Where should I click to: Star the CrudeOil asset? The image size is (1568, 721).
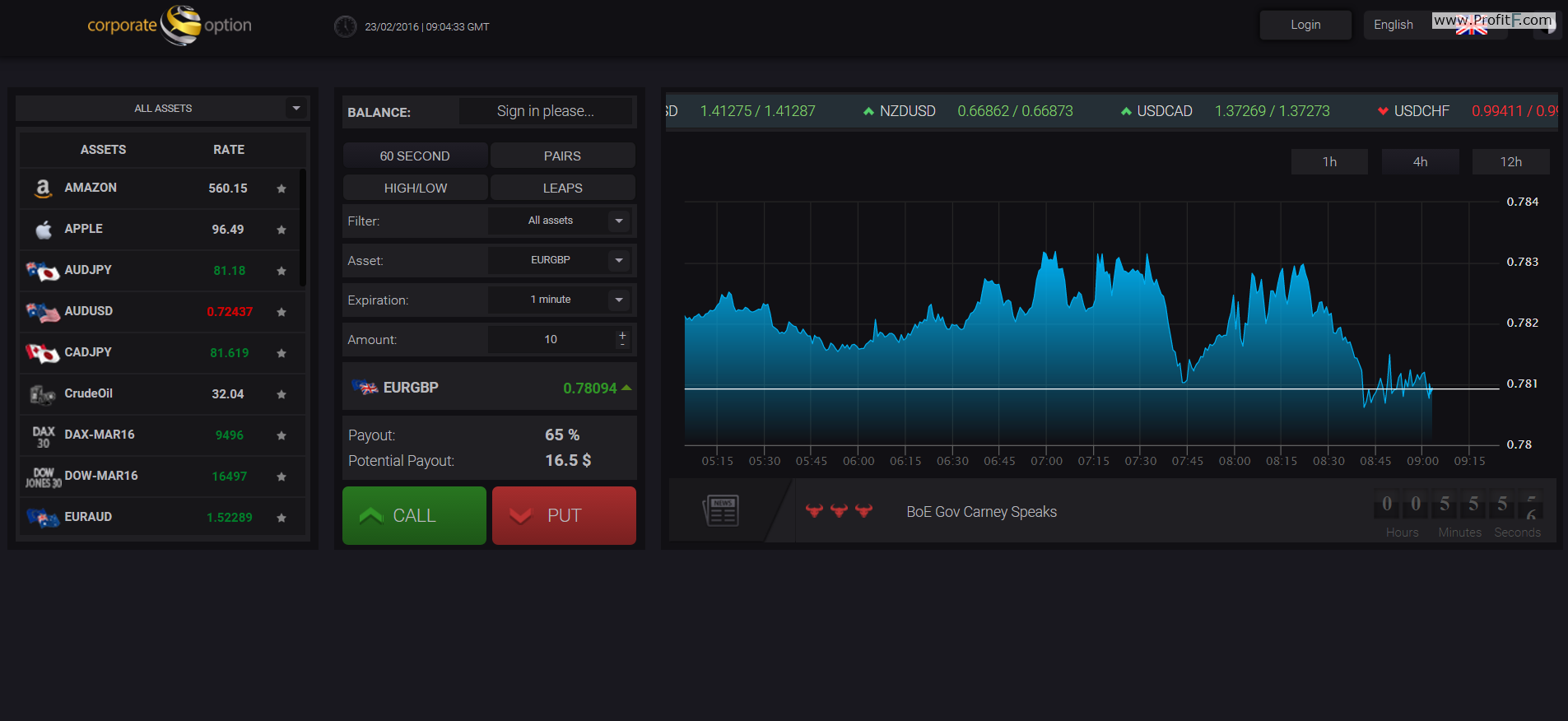281,394
